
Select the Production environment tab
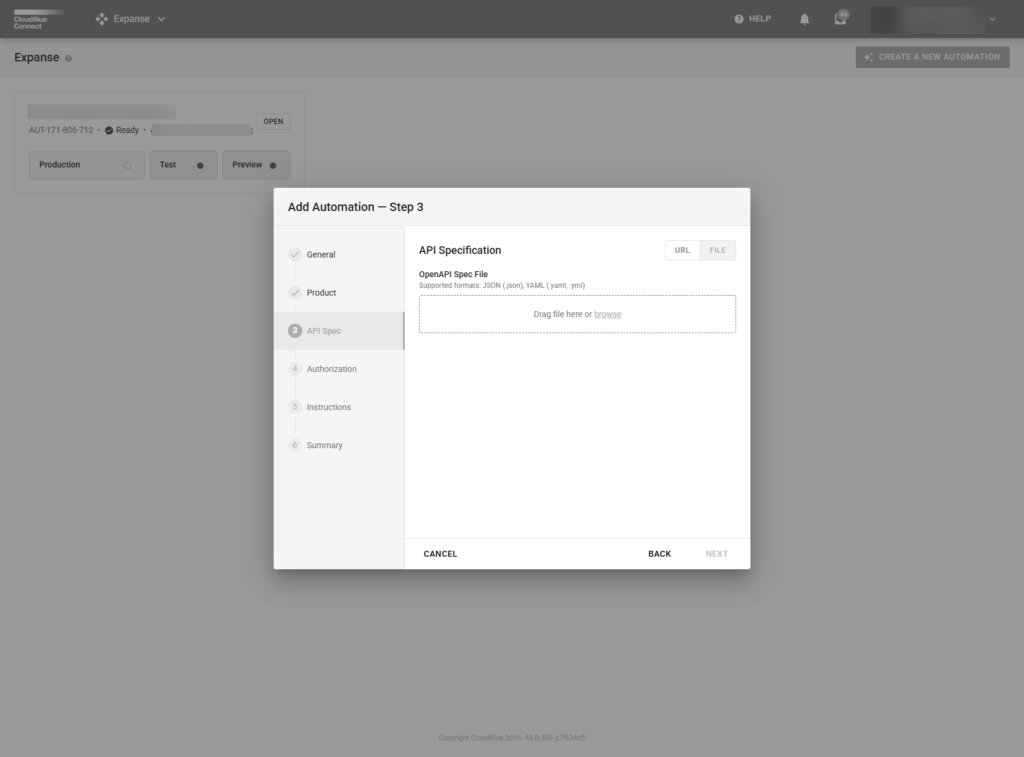coord(87,165)
